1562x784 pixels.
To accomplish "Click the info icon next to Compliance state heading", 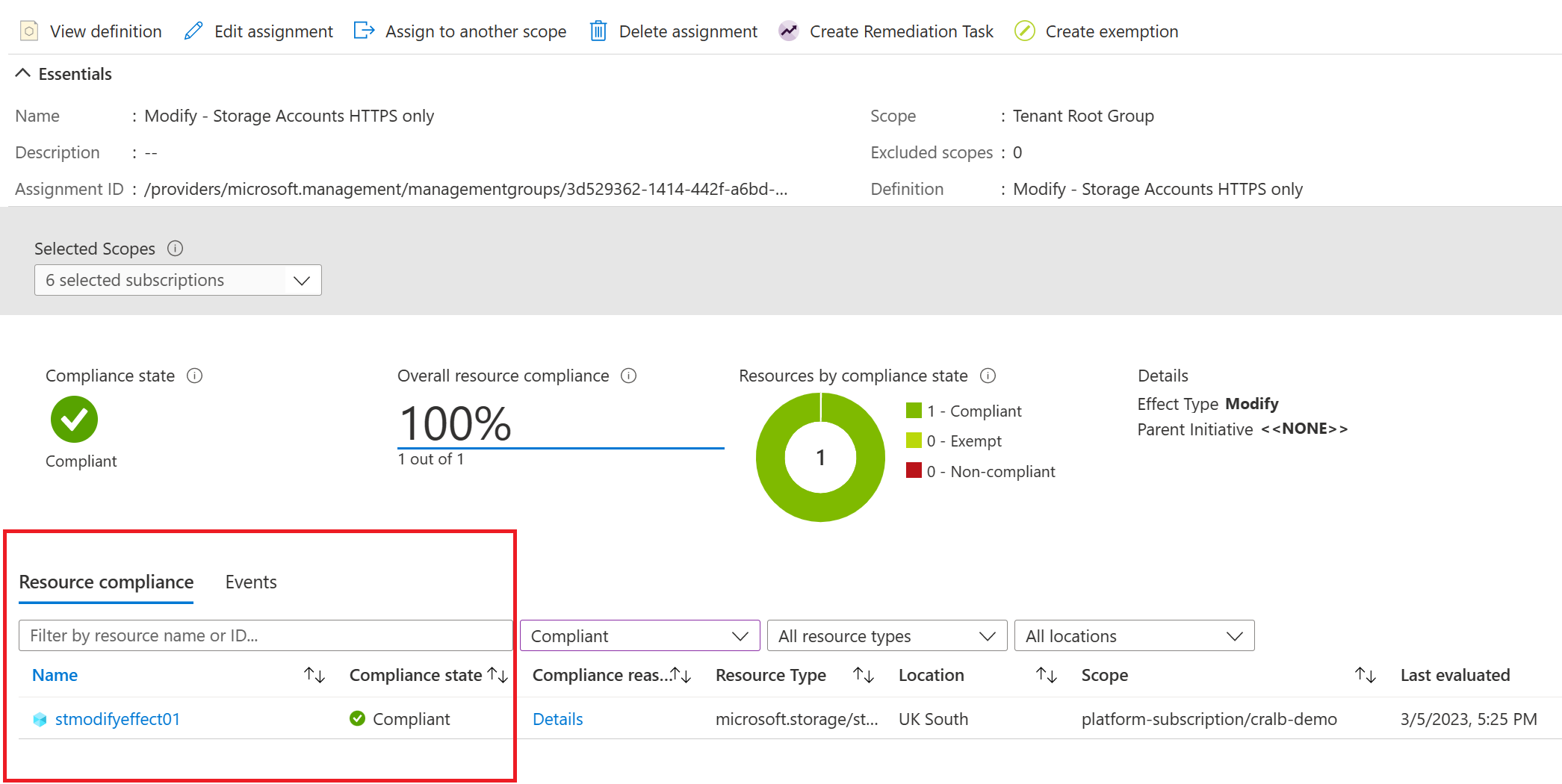I will tap(195, 376).
